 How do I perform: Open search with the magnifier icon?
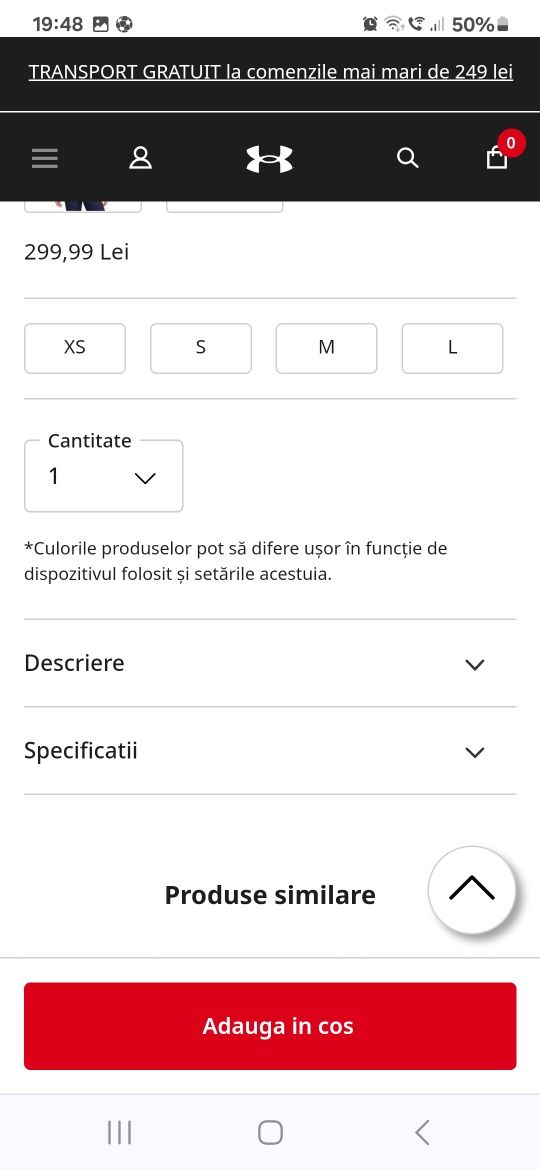click(407, 157)
